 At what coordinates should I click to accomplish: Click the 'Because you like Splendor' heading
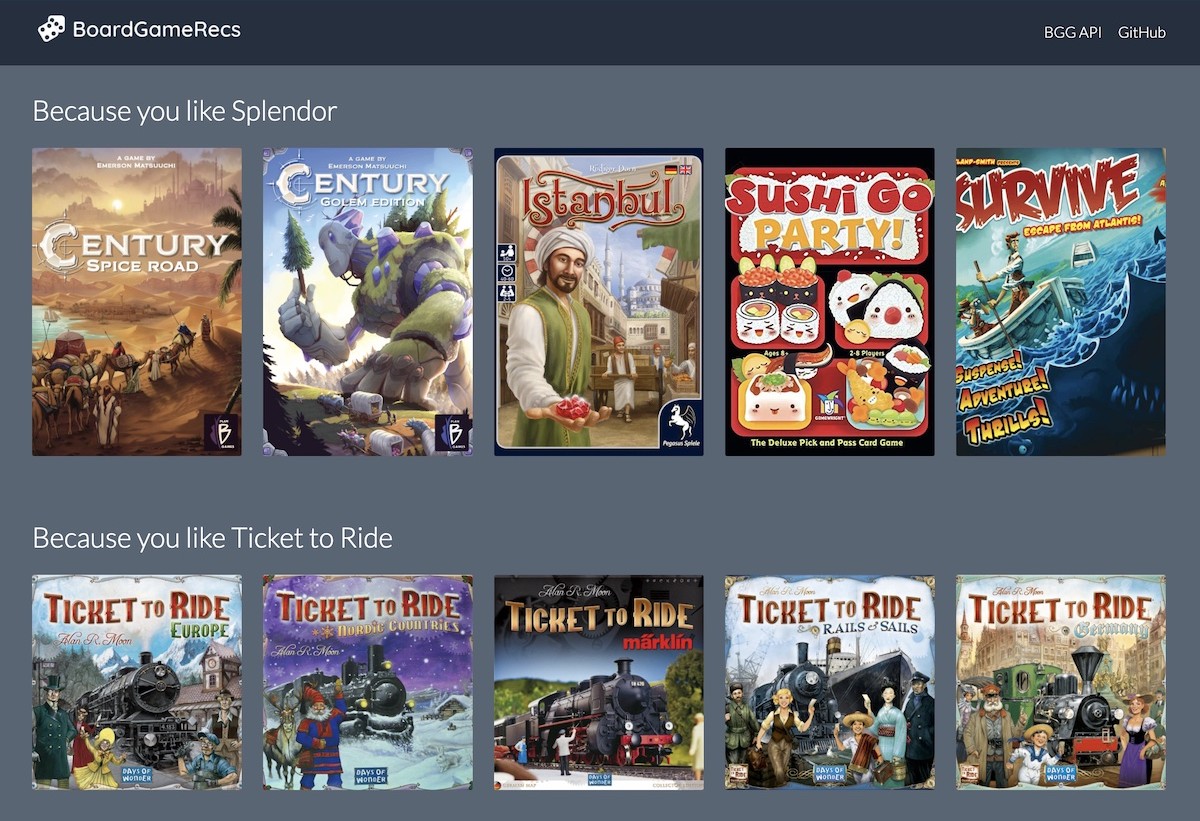pos(185,111)
